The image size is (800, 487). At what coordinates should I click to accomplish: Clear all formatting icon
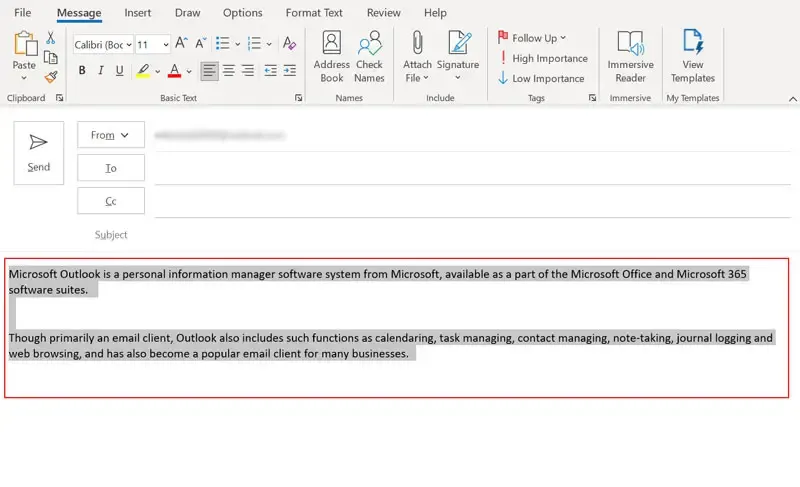point(289,43)
